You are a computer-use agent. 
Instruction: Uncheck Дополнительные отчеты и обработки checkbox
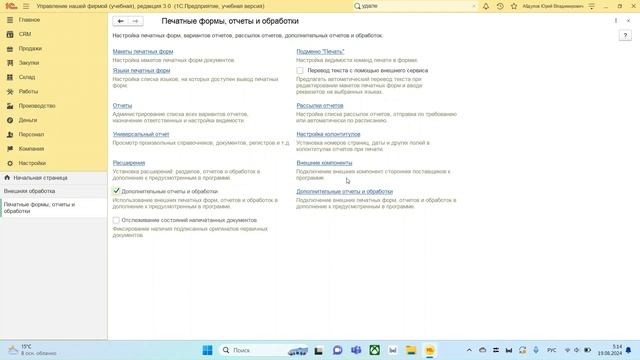(116, 191)
